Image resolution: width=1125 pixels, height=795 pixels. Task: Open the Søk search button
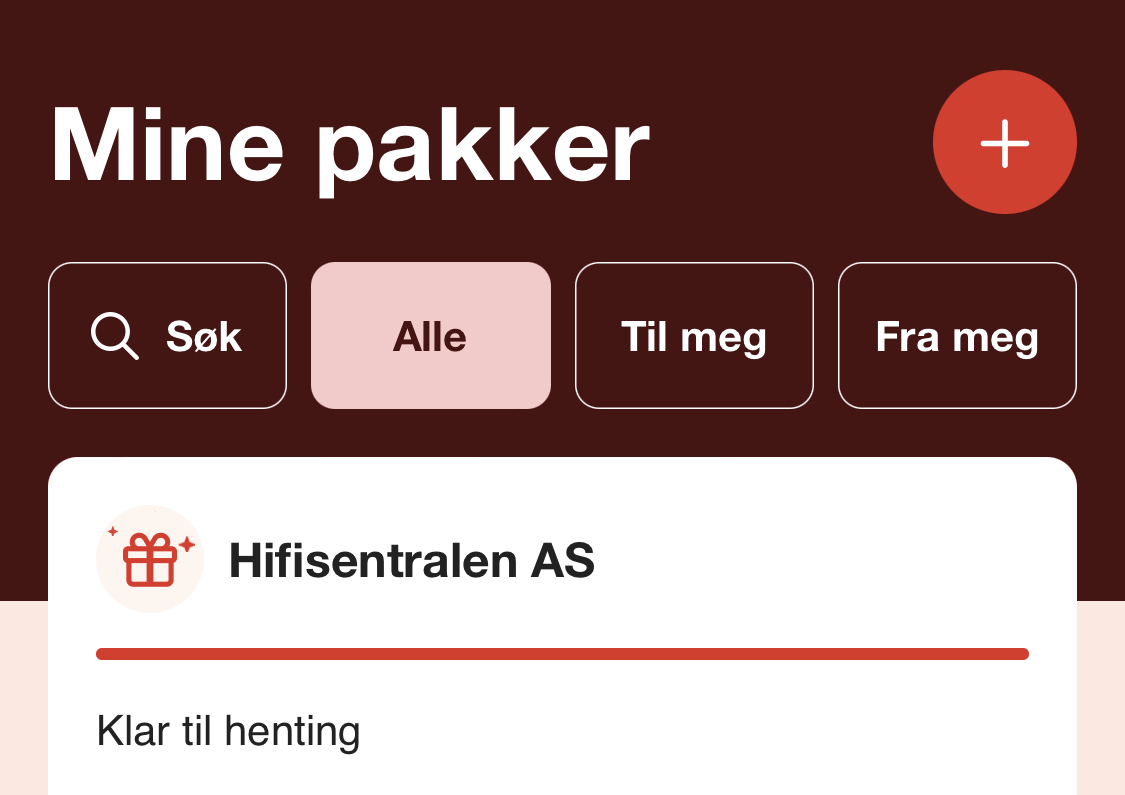[167, 336]
